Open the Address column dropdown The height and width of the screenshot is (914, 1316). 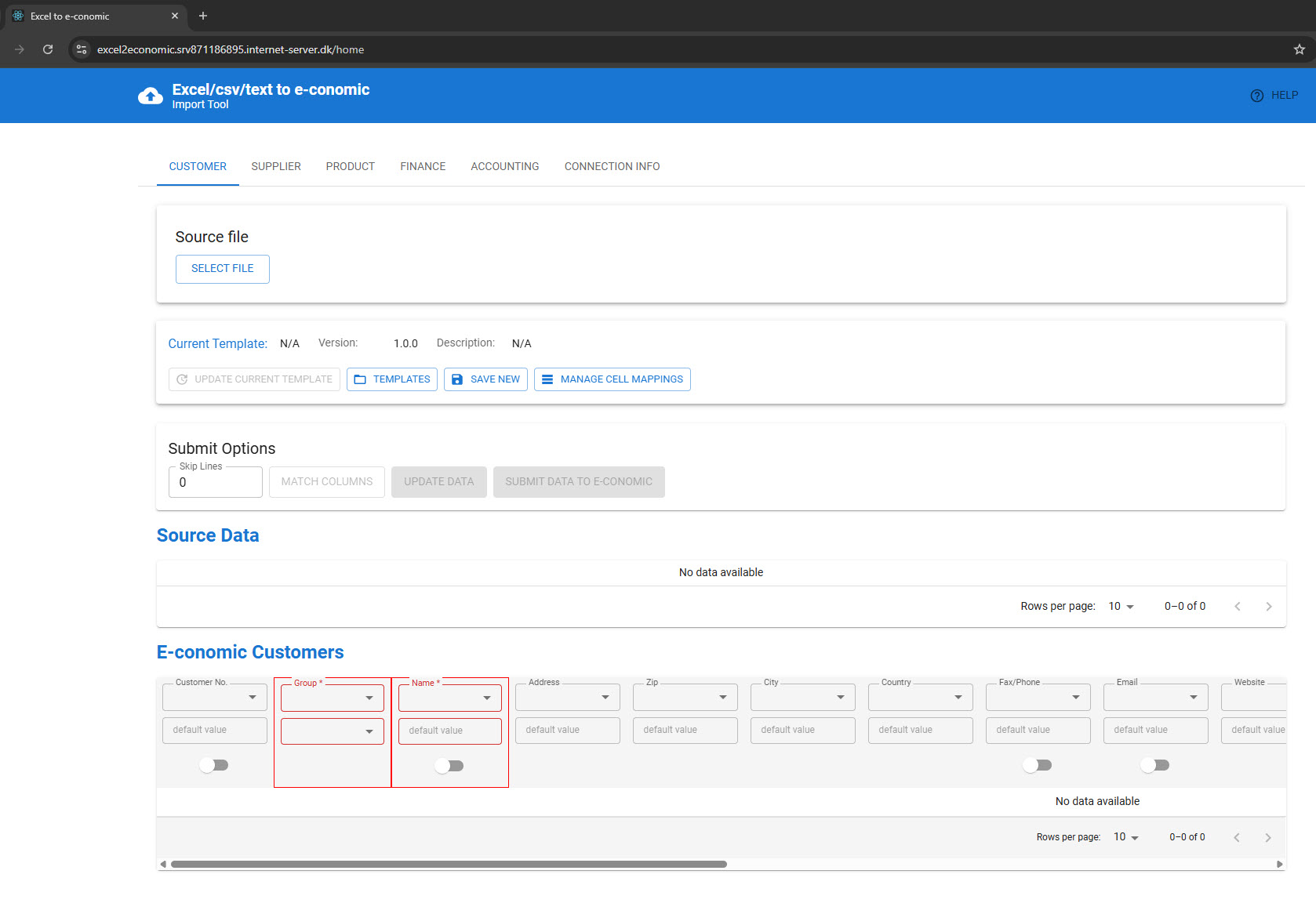pyautogui.click(x=568, y=697)
